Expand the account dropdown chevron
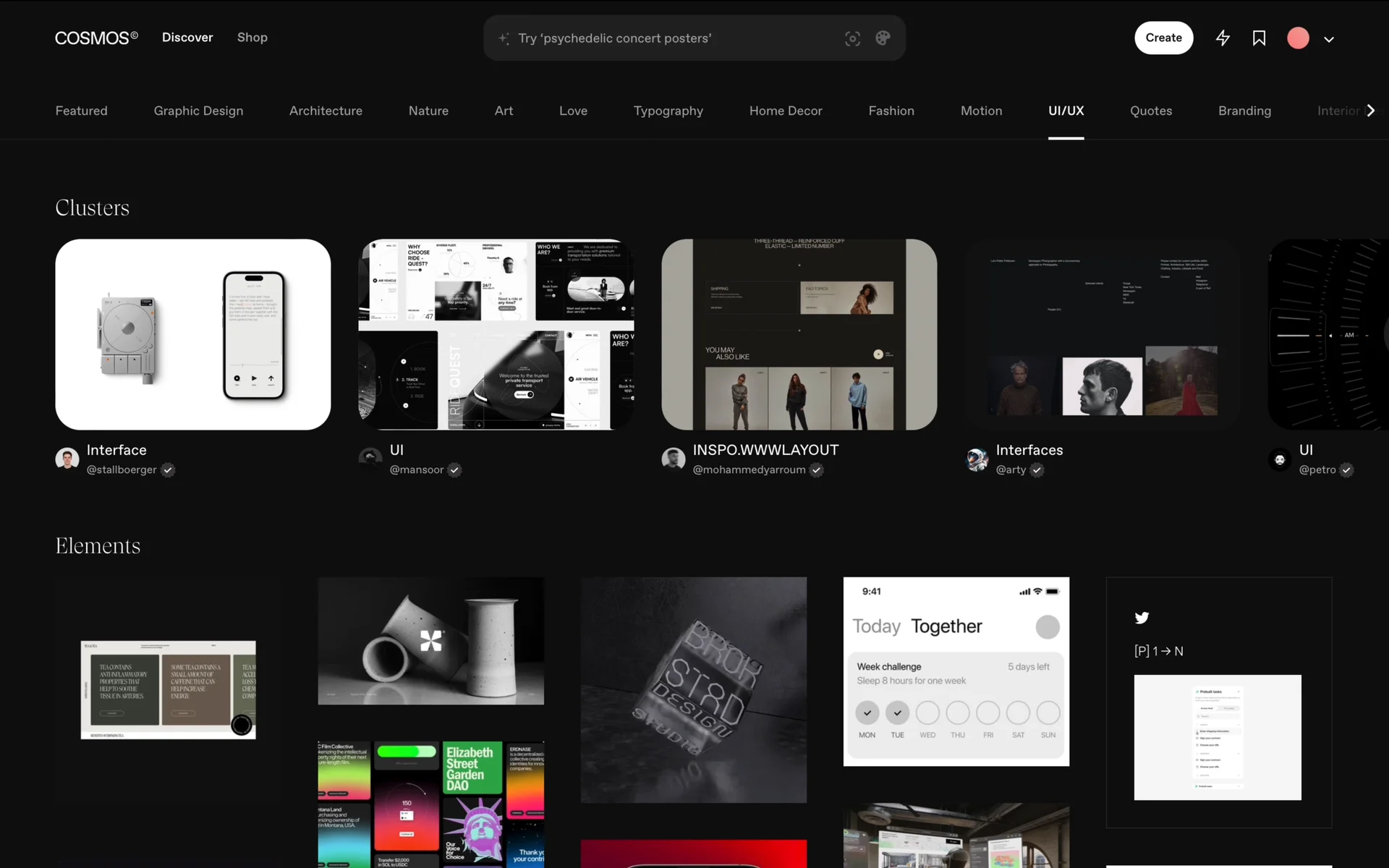 coord(1329,40)
